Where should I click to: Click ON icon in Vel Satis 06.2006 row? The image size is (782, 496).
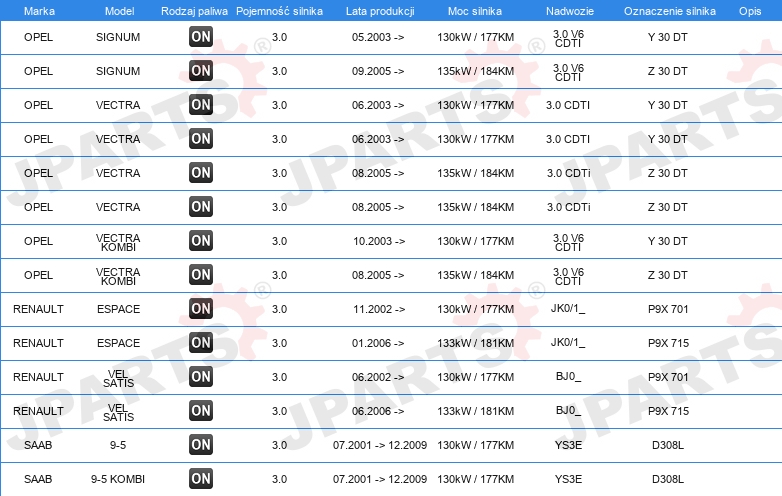201,411
